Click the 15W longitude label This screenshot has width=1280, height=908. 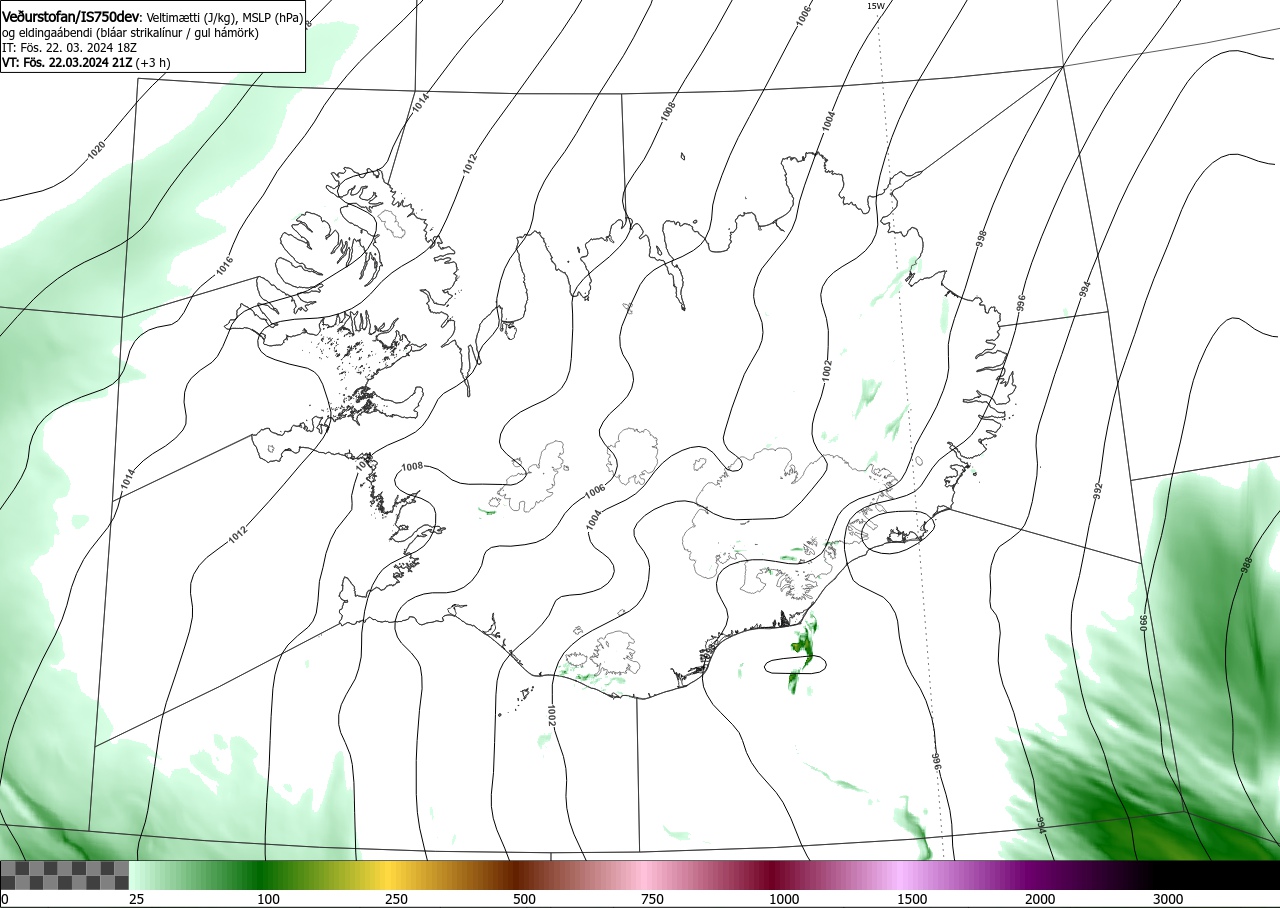click(x=875, y=6)
